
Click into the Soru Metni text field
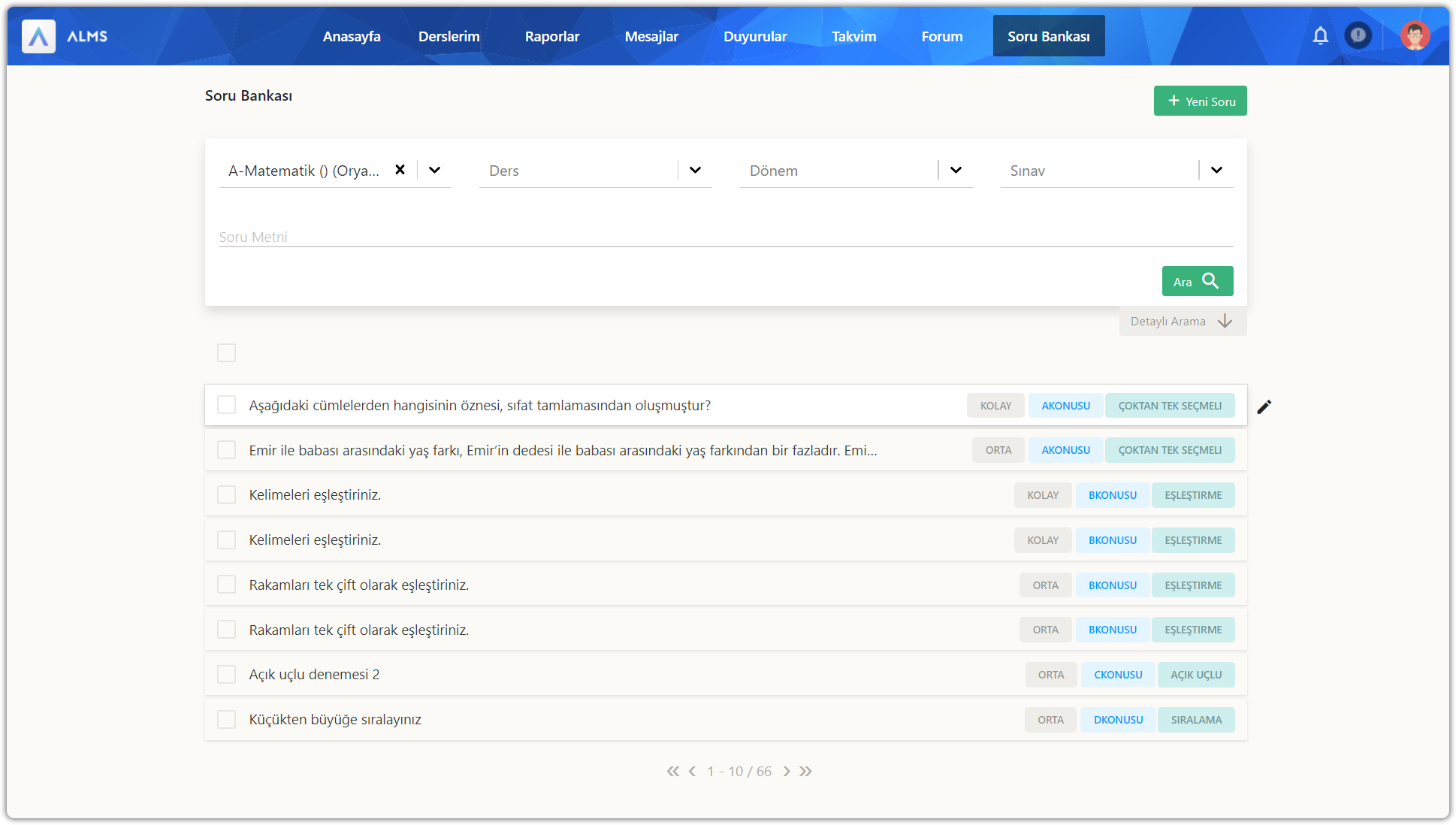click(725, 237)
